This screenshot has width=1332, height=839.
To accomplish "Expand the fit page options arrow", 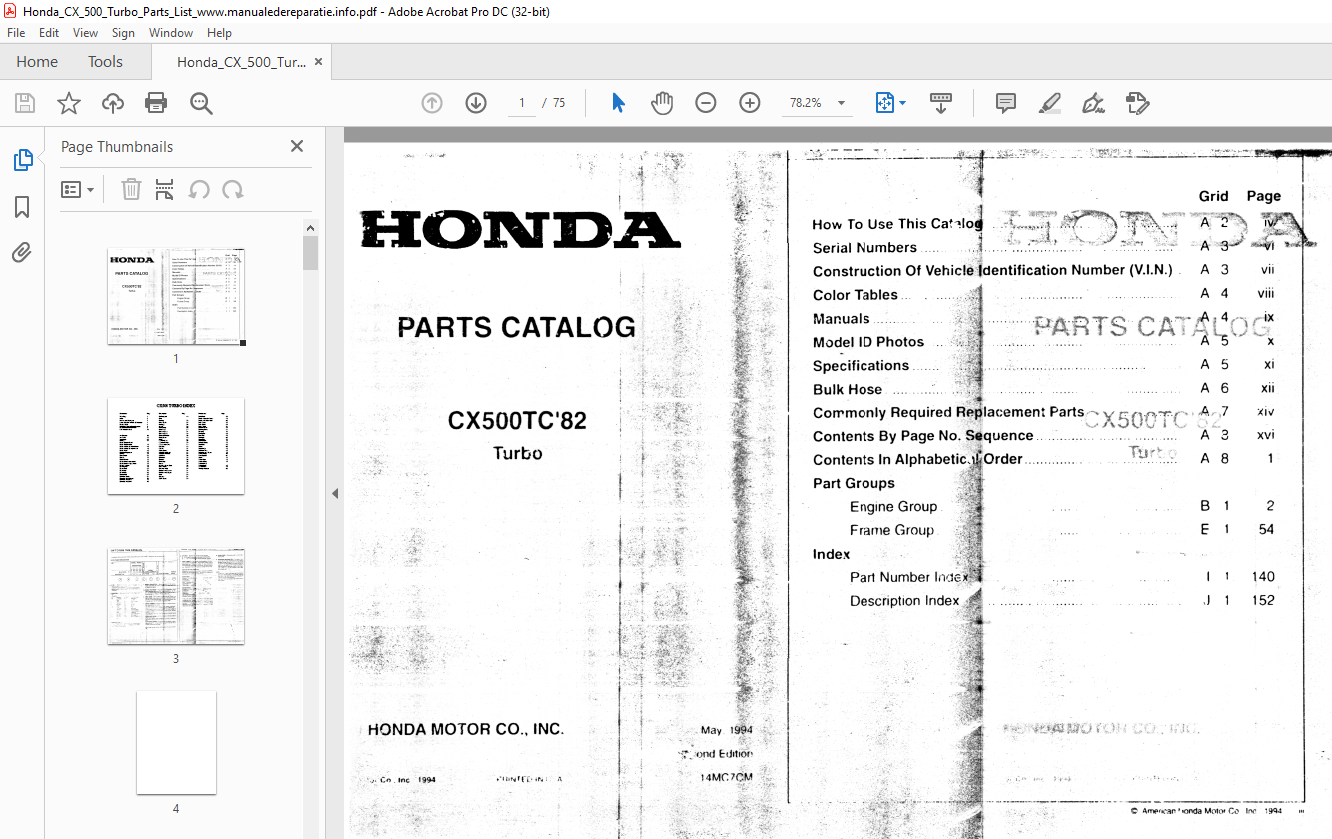I will [902, 103].
